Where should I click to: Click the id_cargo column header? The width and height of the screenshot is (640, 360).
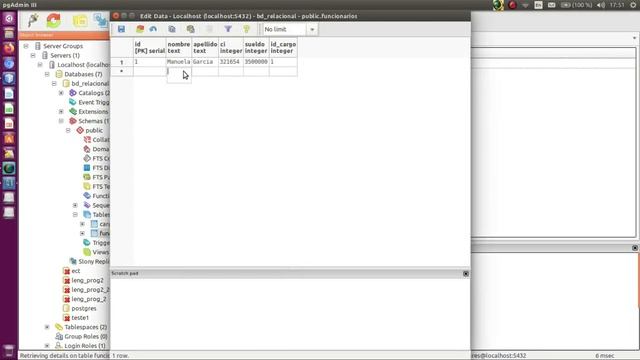[x=283, y=47]
